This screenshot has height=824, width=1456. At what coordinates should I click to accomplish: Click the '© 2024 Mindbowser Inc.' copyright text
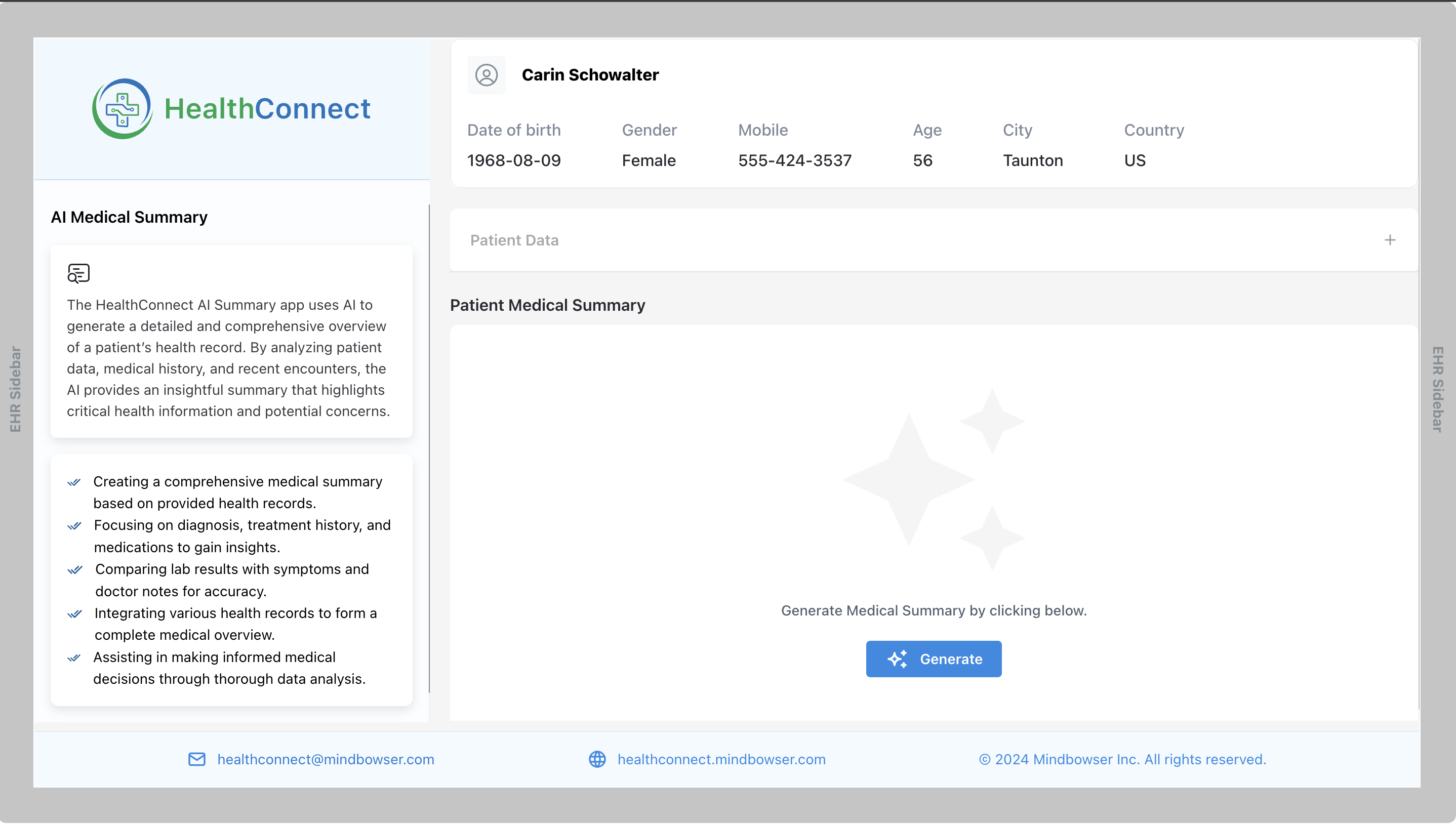[x=1123, y=759]
